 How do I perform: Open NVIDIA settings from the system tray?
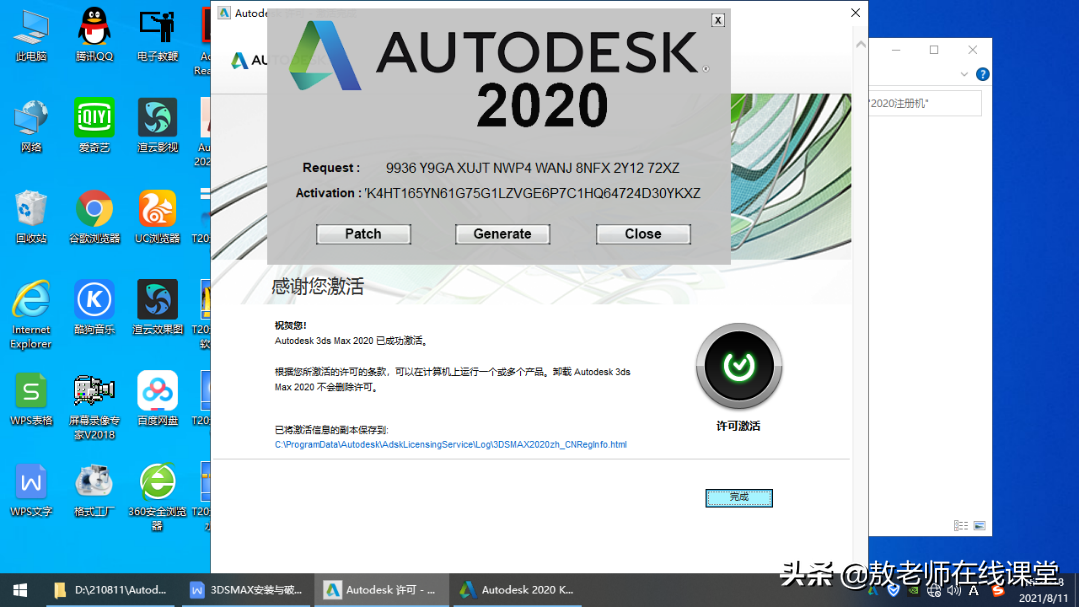click(x=913, y=591)
